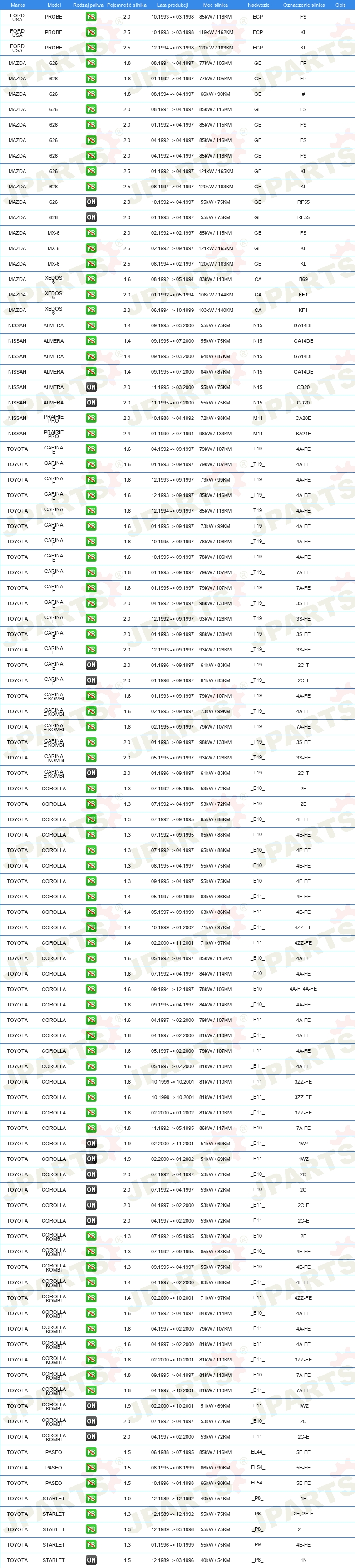The width and height of the screenshot is (355, 1568).
Task: Click the Moc silnika column header
Action: tap(215, 5)
